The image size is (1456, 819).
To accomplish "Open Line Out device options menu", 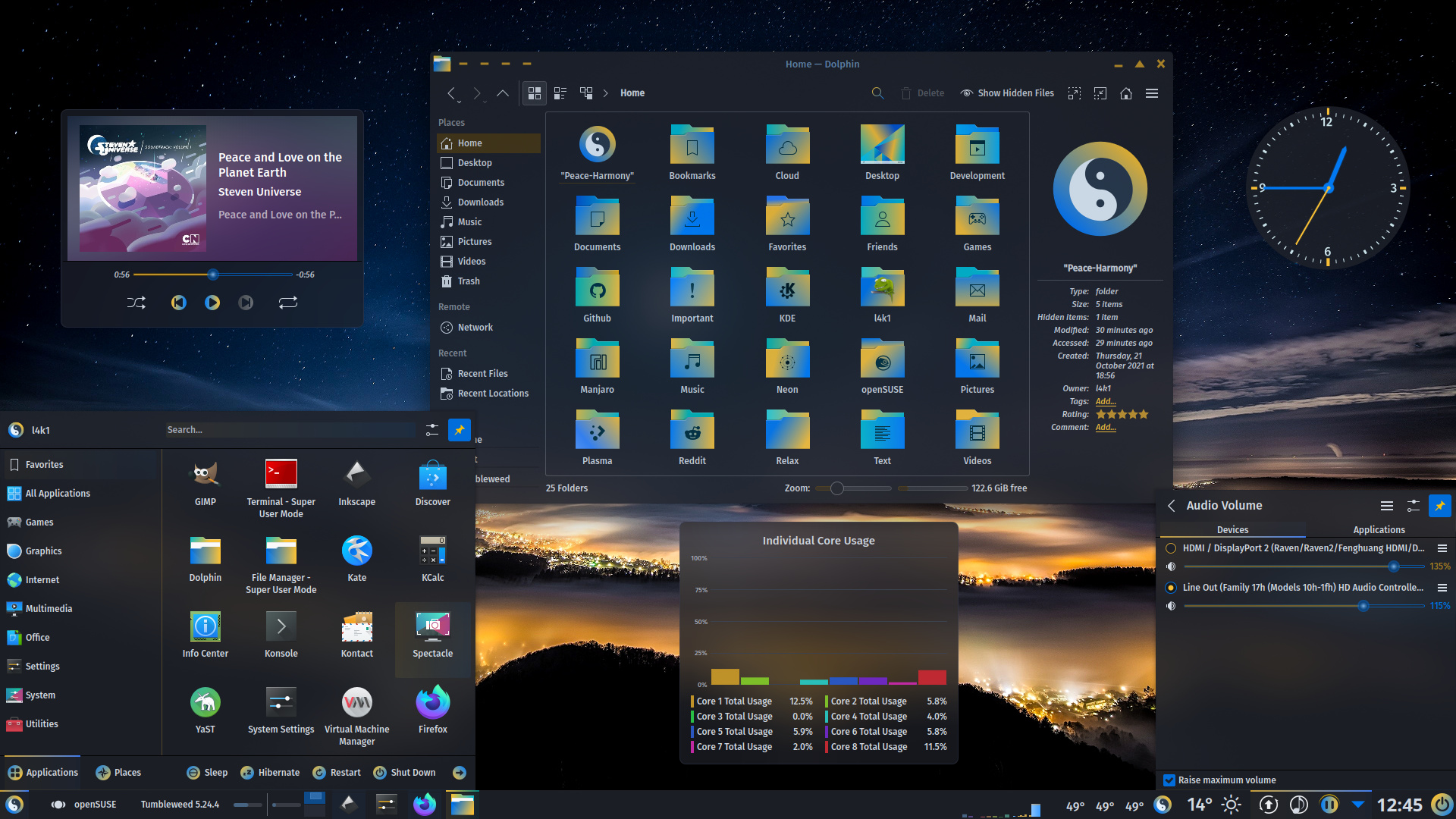I will [x=1442, y=588].
